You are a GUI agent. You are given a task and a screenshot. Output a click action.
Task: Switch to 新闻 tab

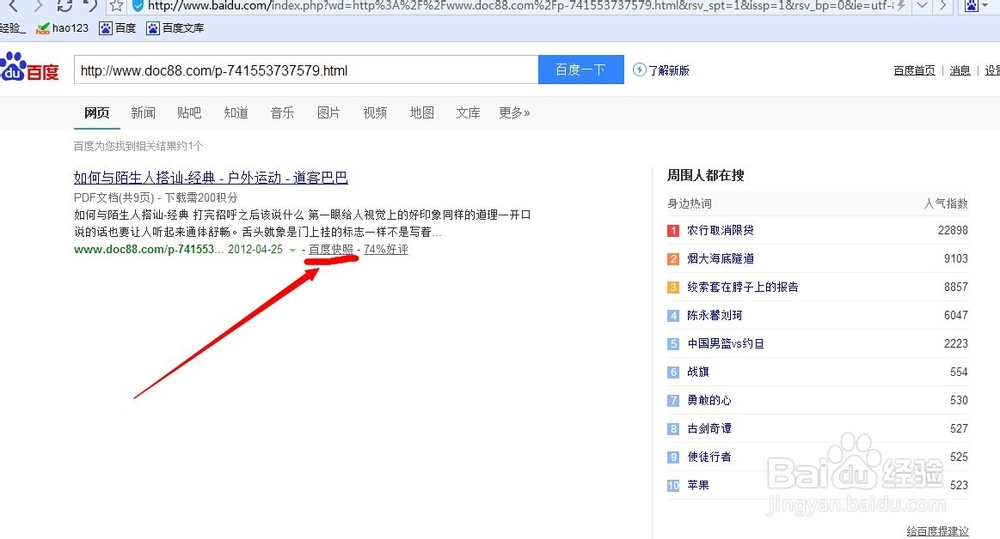[x=143, y=113]
